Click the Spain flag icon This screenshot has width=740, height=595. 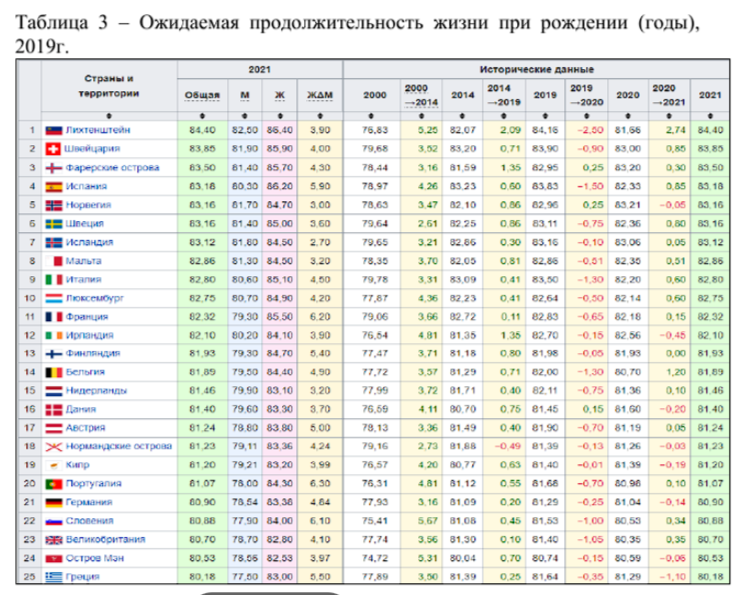coord(54,186)
